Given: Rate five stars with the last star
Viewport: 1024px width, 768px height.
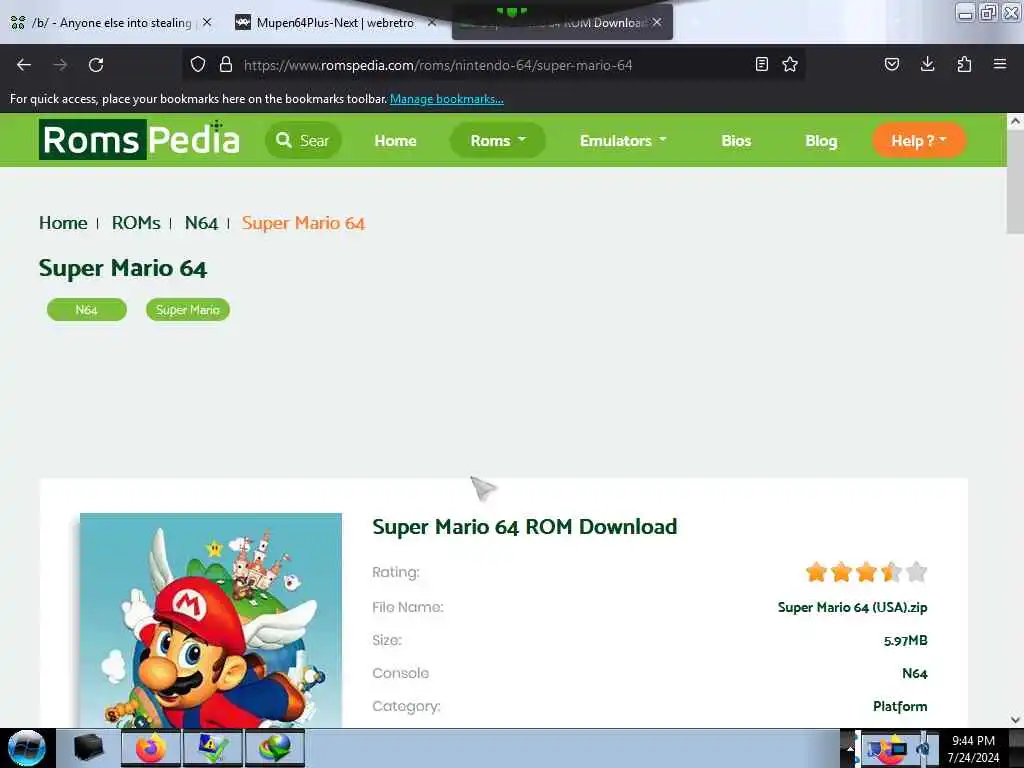Looking at the screenshot, I should tap(917, 572).
